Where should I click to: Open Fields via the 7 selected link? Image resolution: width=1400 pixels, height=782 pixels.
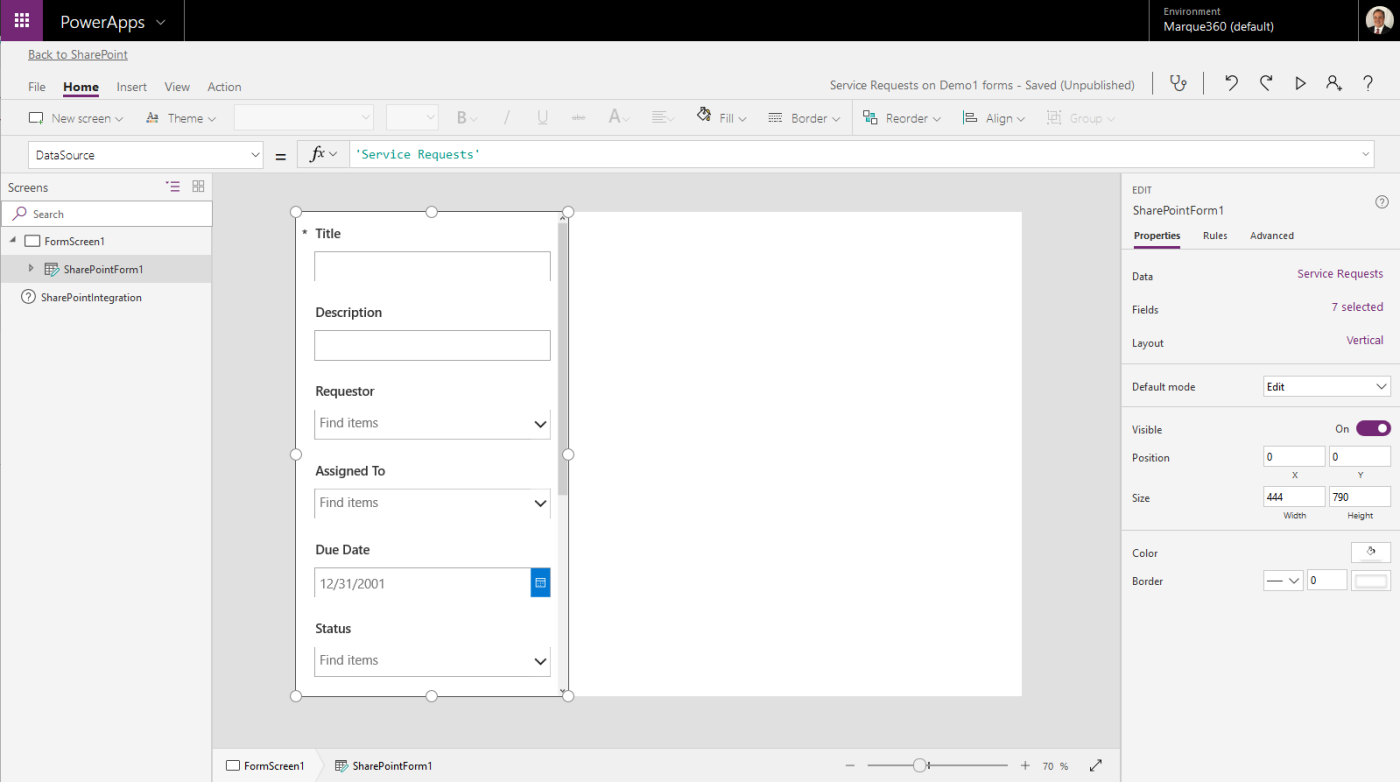[x=1357, y=307]
